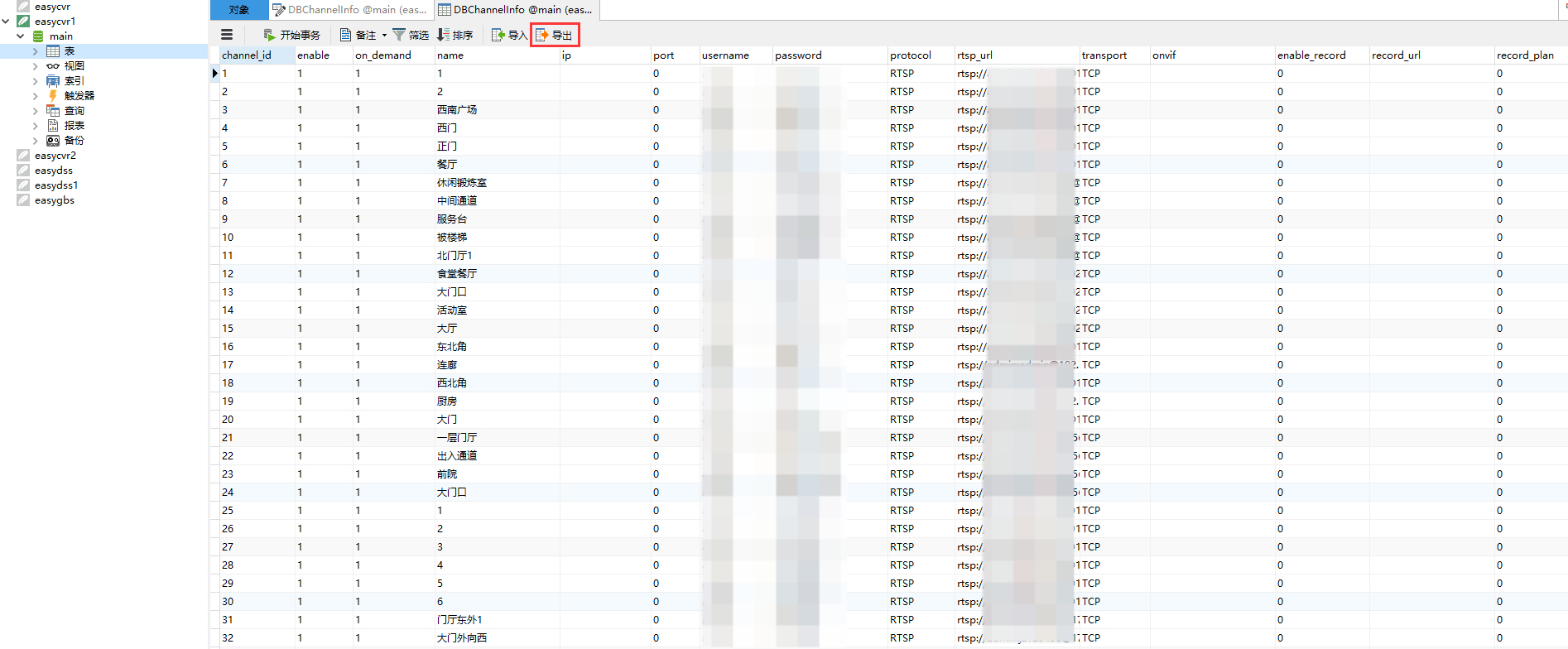Click the 开始事务 (begin transaction) toolbar button
Viewport: 1568px width, 649px height.
click(x=291, y=35)
